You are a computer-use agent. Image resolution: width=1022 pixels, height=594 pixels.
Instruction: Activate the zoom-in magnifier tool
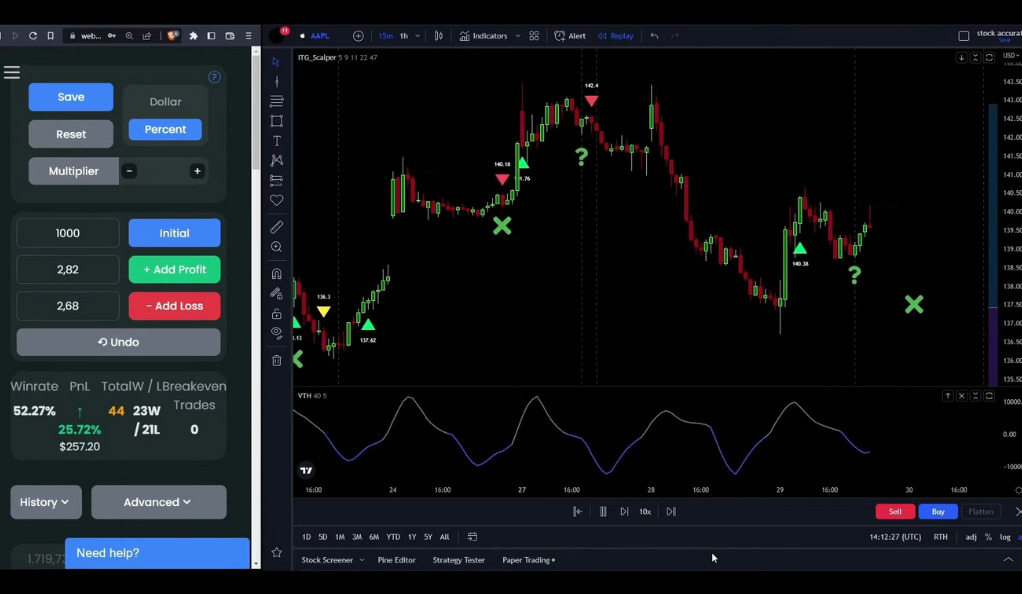276,246
